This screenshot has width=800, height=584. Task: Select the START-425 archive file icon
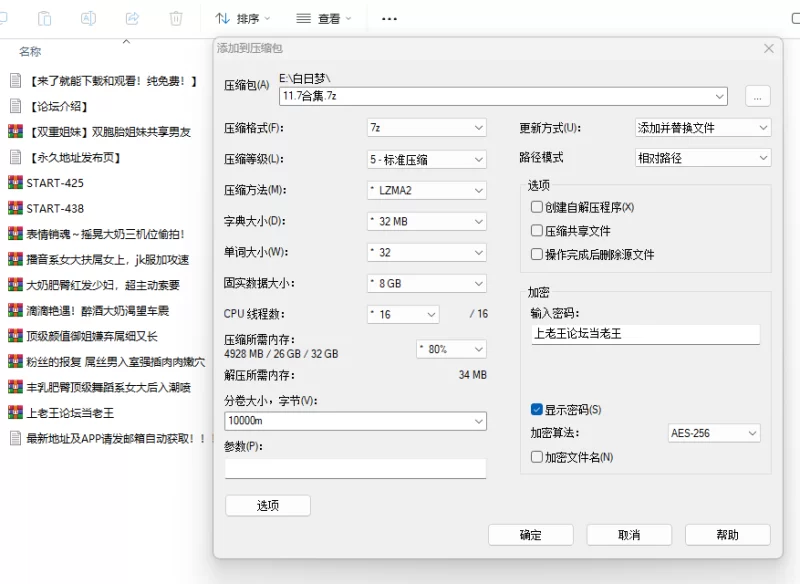point(15,183)
